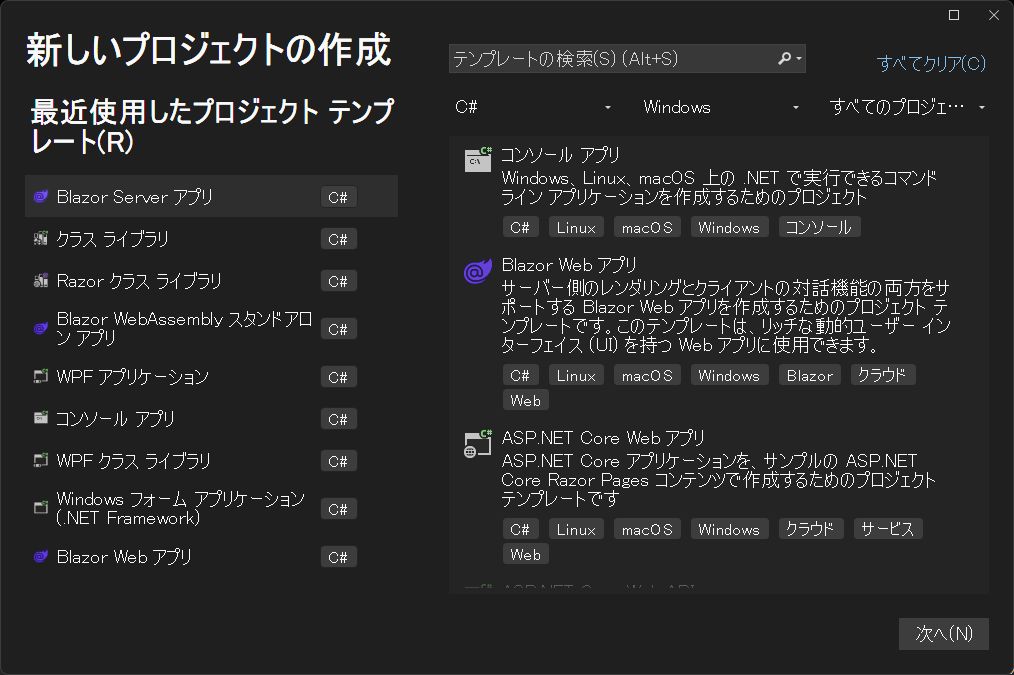Expand the search options dropdown arrow

point(799,59)
